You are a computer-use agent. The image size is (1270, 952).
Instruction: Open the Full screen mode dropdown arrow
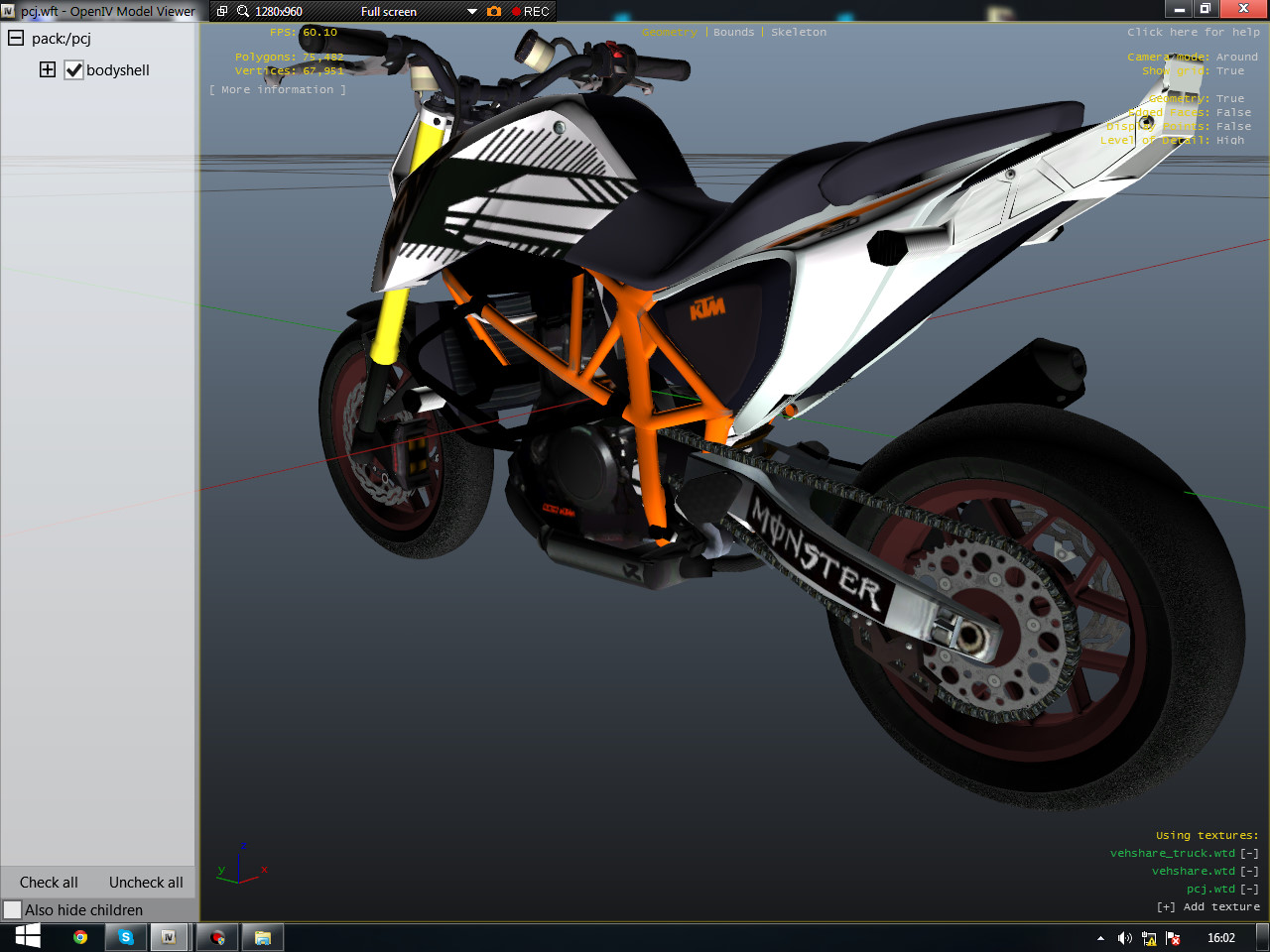click(472, 12)
